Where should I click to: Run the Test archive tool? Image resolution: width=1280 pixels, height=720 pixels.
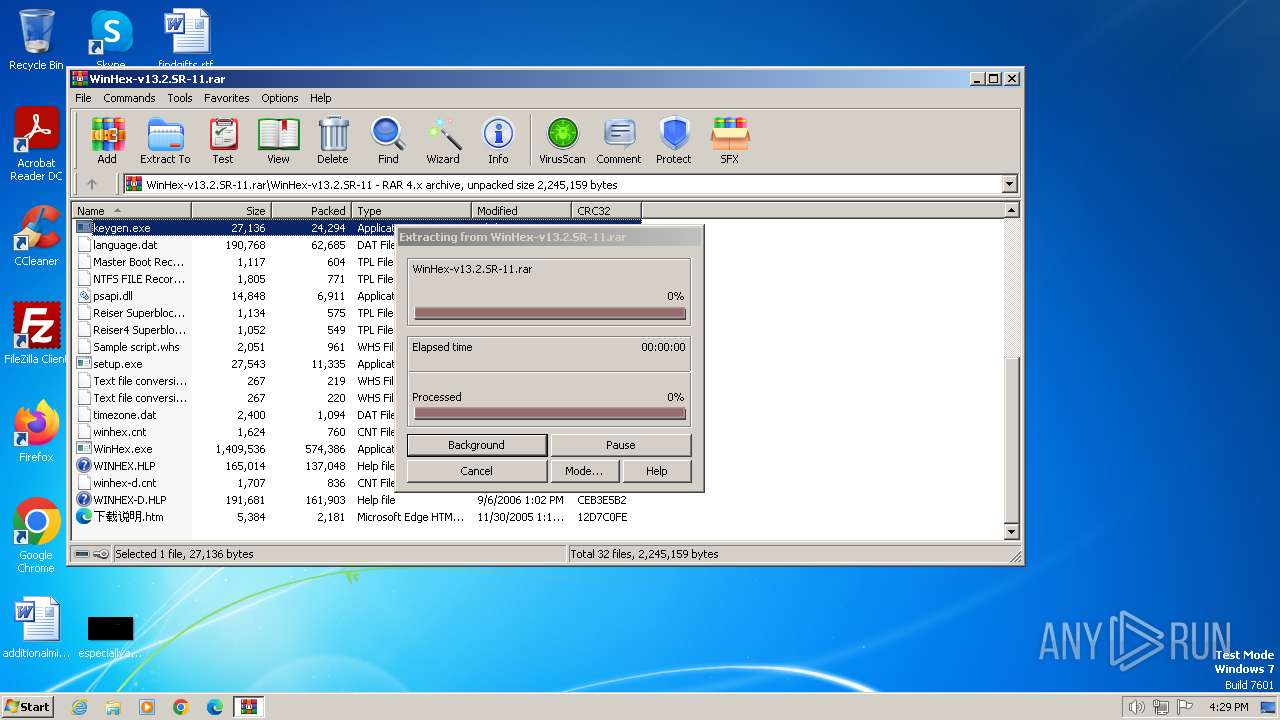pos(223,140)
